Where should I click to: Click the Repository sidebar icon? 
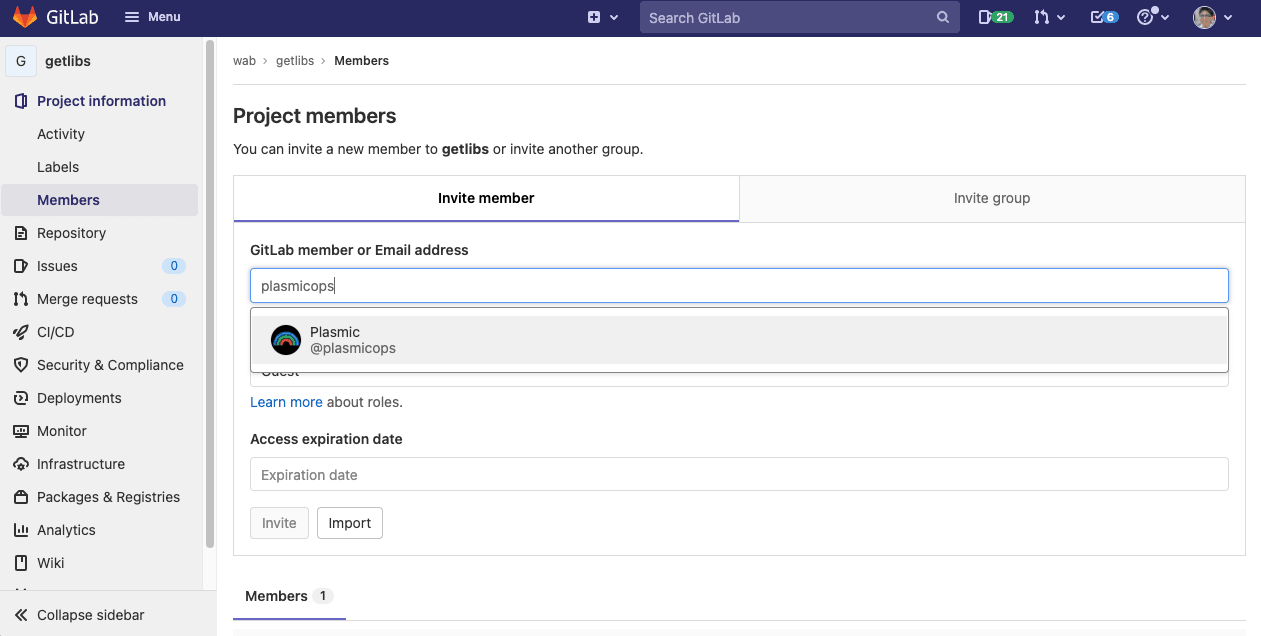[x=21, y=233]
